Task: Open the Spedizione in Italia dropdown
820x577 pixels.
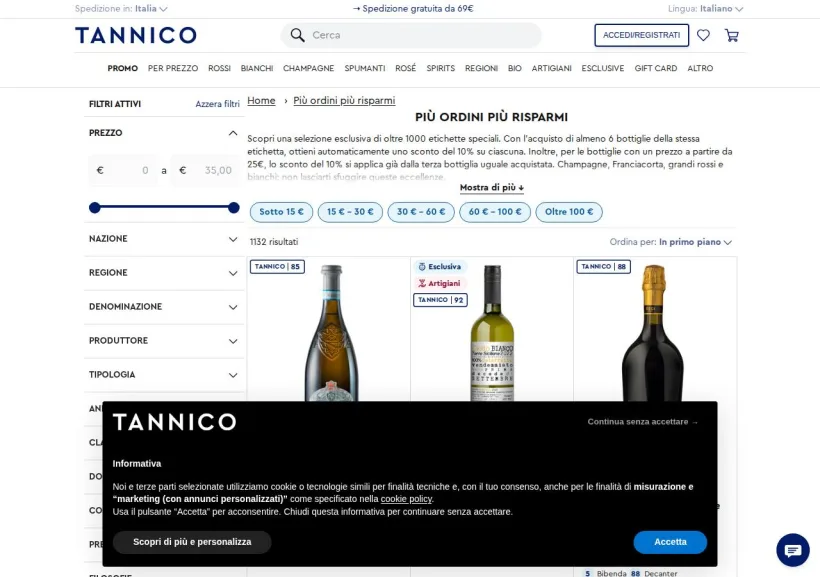Action: (x=121, y=8)
